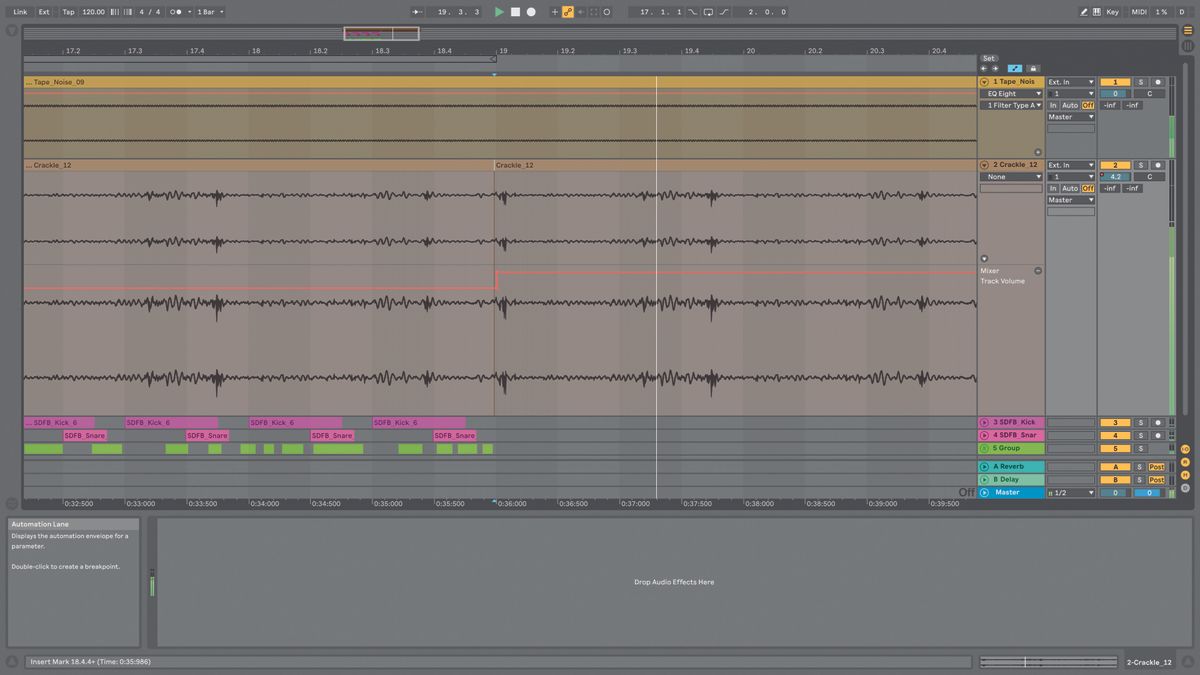Collapse the 2 Crackle_12 track disclosure triangle
Image resolution: width=1200 pixels, height=675 pixels.
tap(984, 165)
